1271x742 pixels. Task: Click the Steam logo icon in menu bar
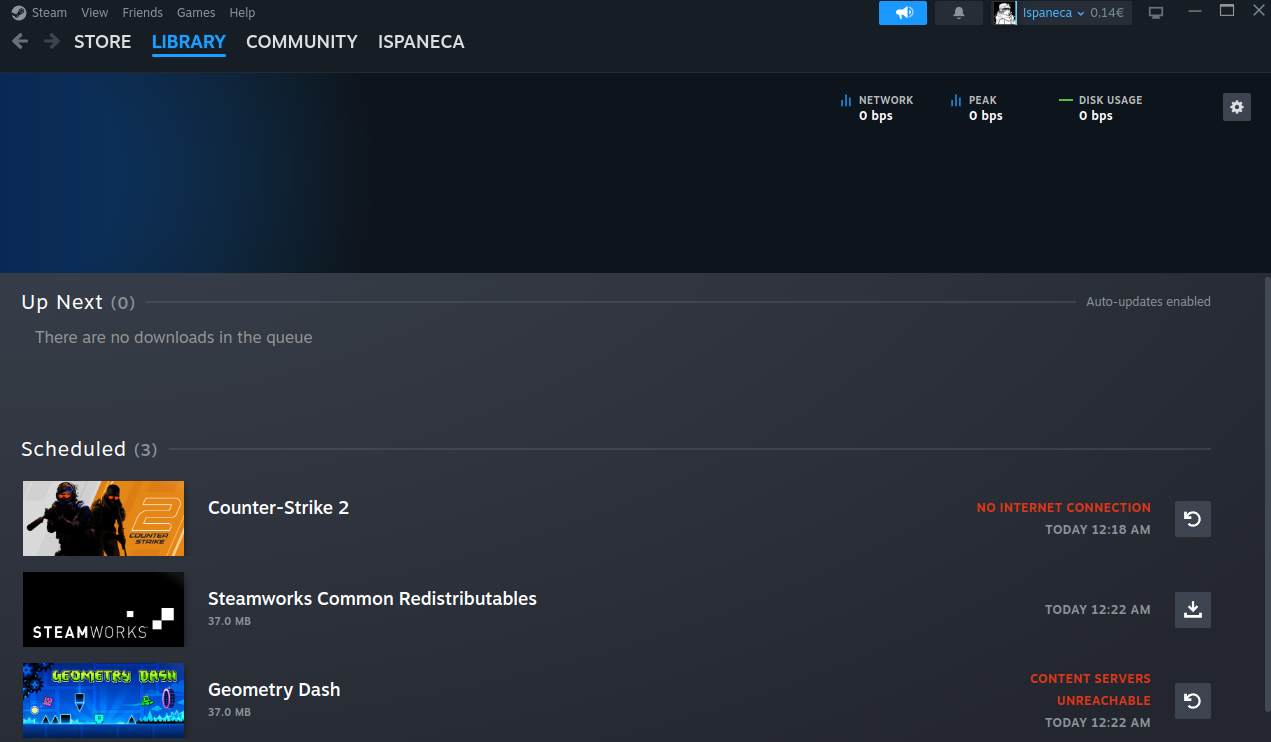(19, 13)
